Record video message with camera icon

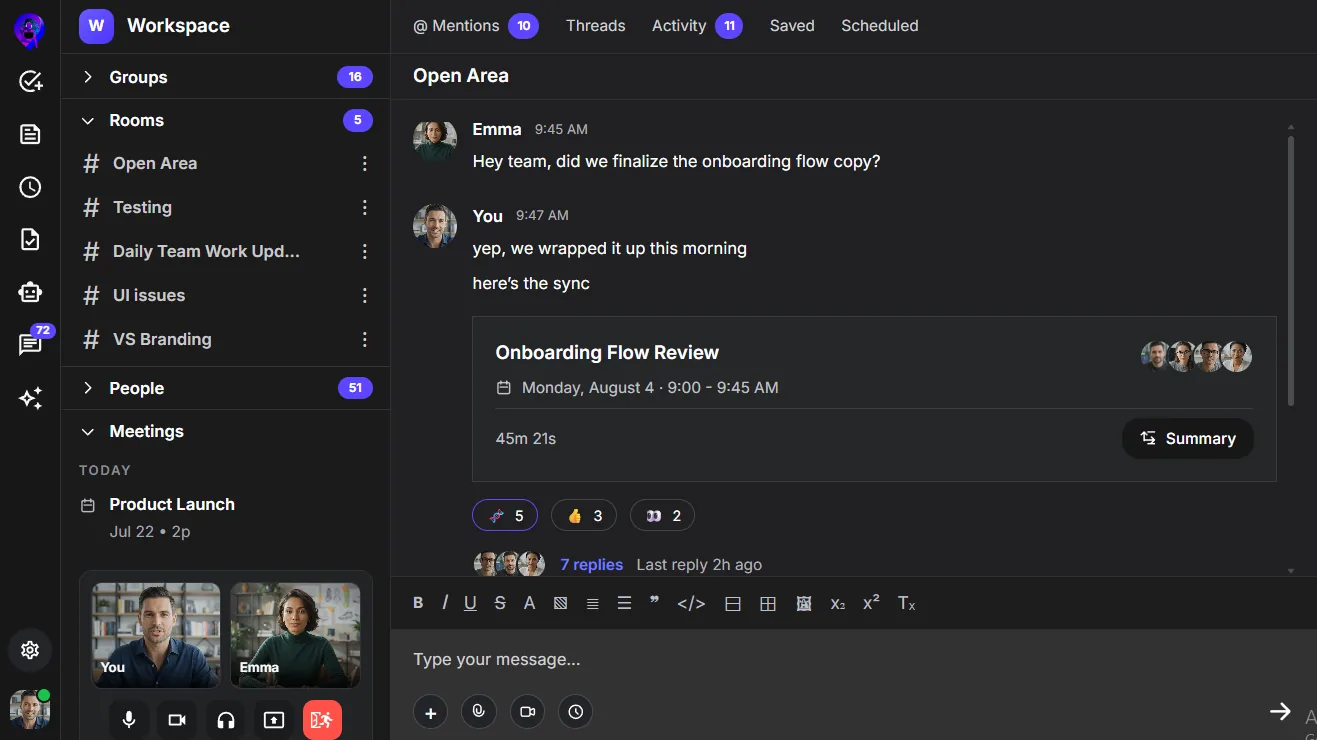(527, 712)
